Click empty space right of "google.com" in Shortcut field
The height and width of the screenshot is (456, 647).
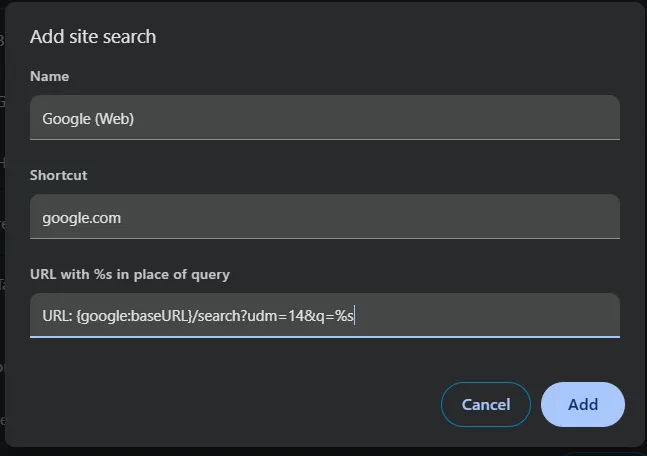click(371, 217)
